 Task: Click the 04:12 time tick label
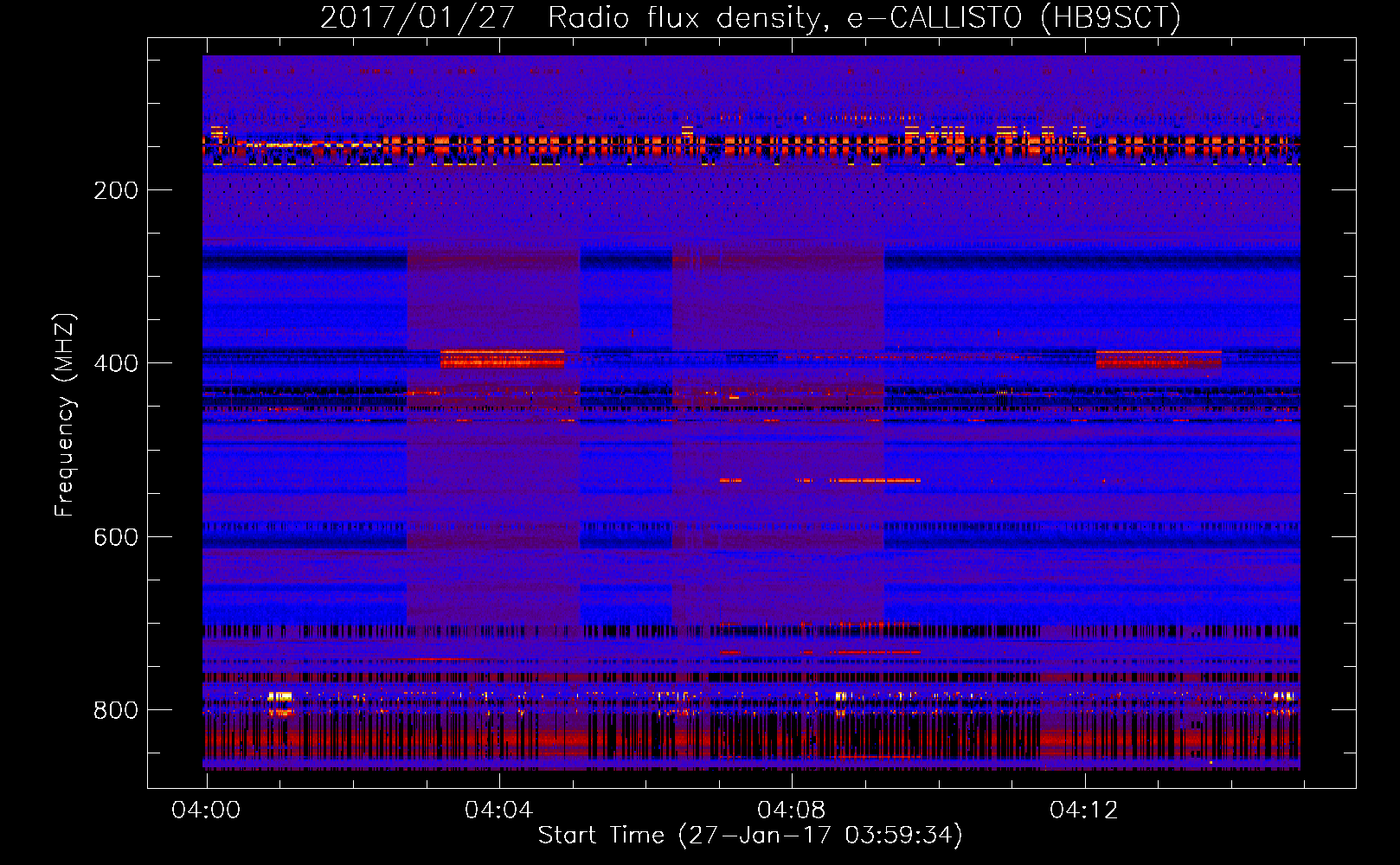point(1083,811)
